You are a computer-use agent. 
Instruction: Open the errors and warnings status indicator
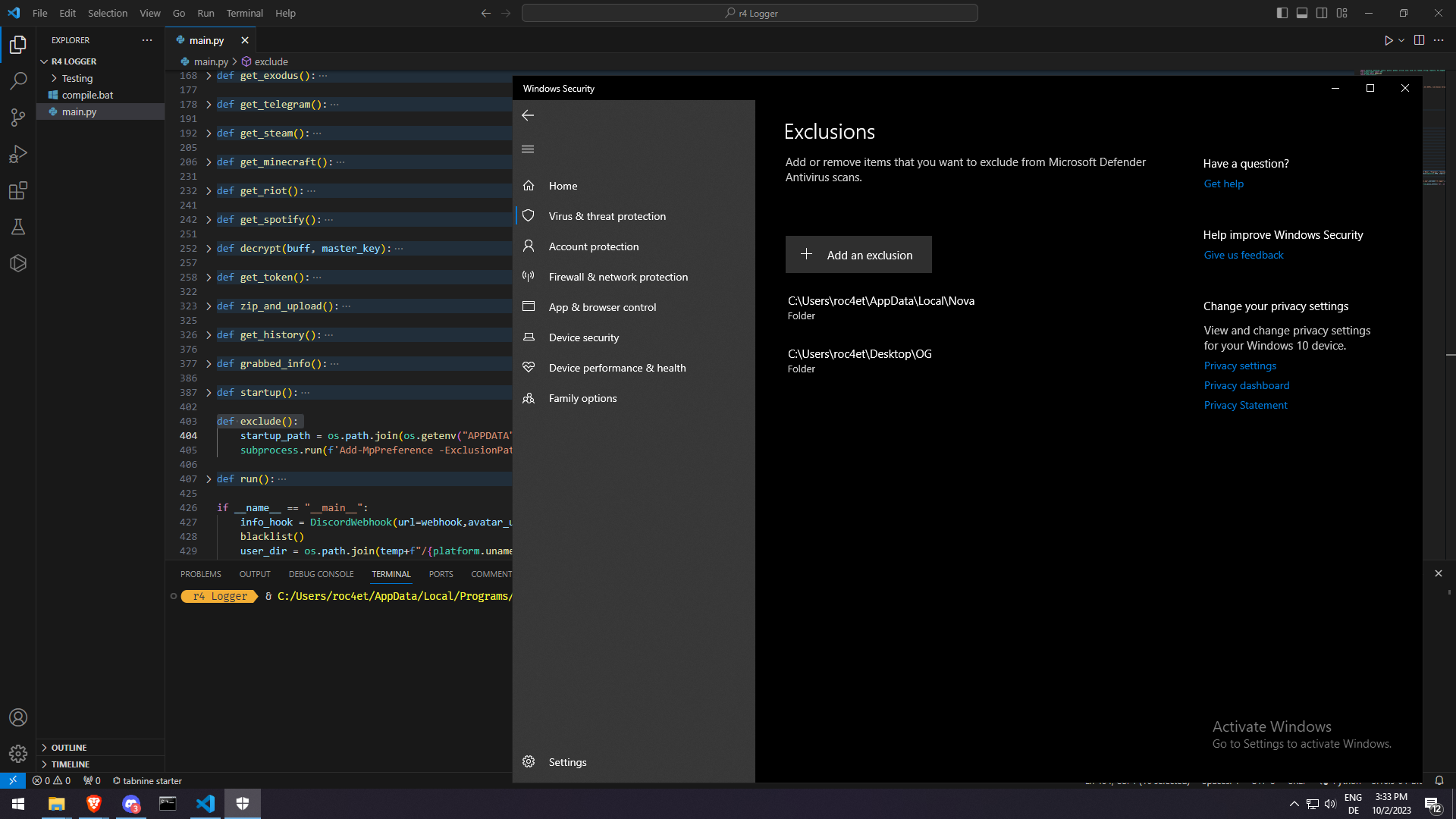pyautogui.click(x=52, y=780)
